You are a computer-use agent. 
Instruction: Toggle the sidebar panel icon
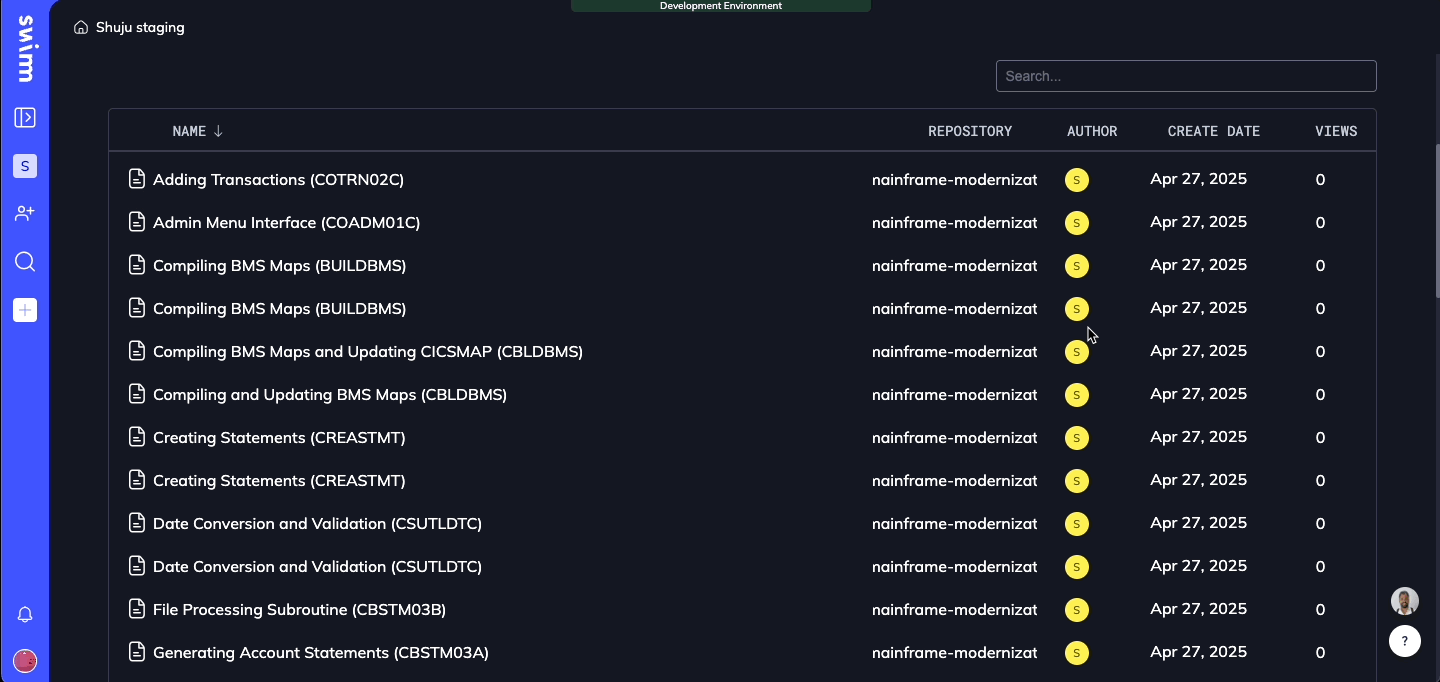point(25,118)
